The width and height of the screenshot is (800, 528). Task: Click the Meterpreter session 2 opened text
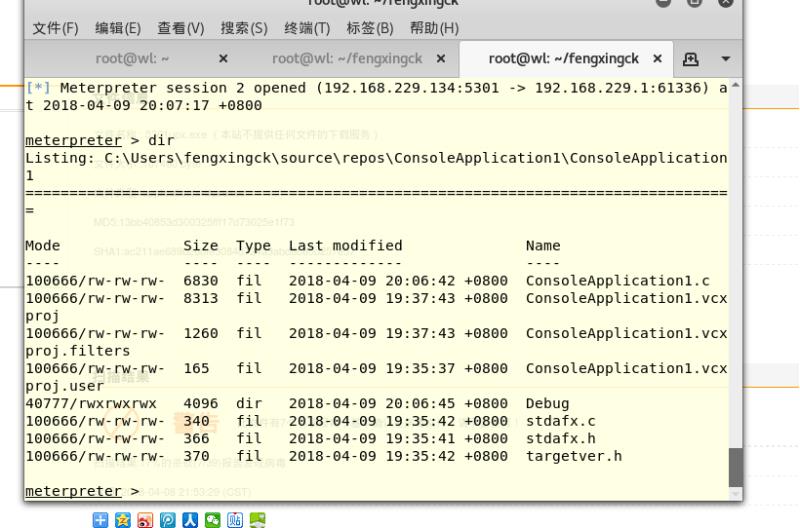point(183,88)
